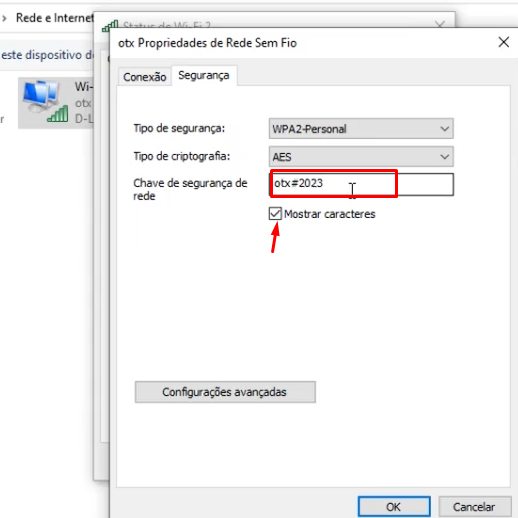Click the dialog title 'otx Propriedades de Rede Sem Fio'
Image resolution: width=518 pixels, height=518 pixels.
(x=207, y=43)
